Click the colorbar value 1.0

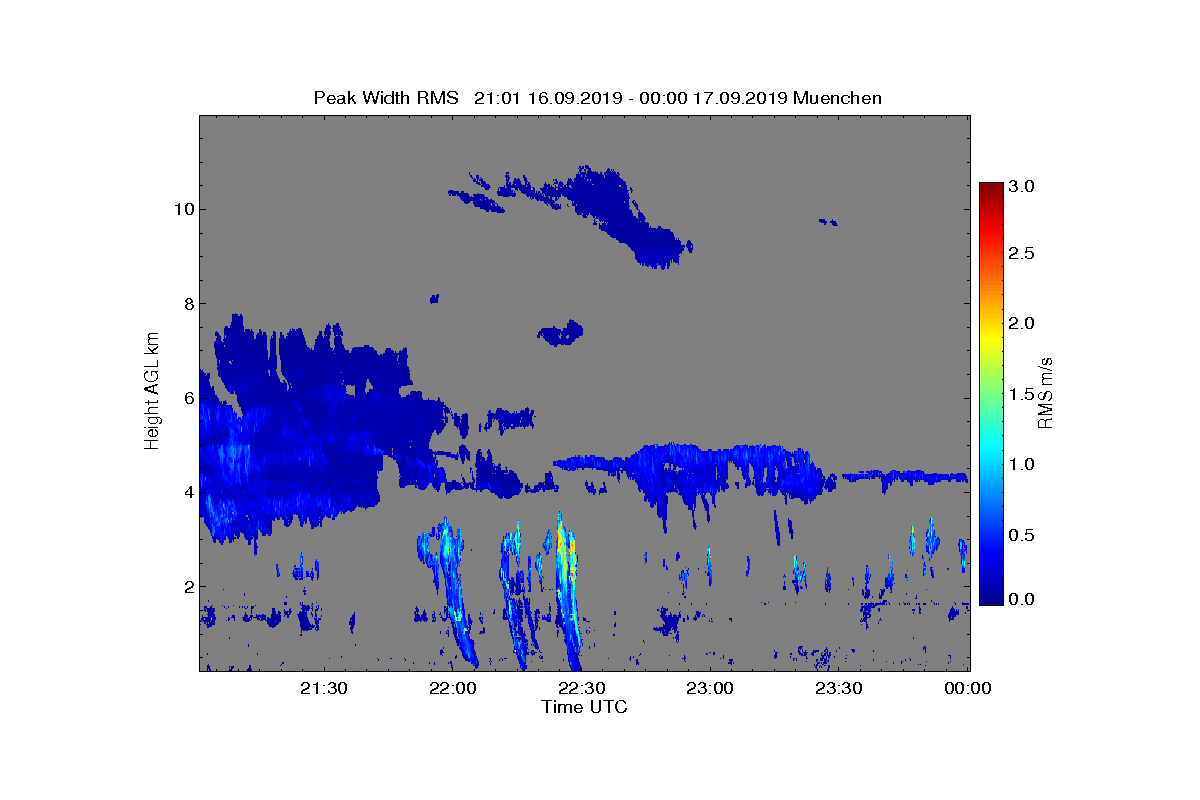[x=1021, y=464]
